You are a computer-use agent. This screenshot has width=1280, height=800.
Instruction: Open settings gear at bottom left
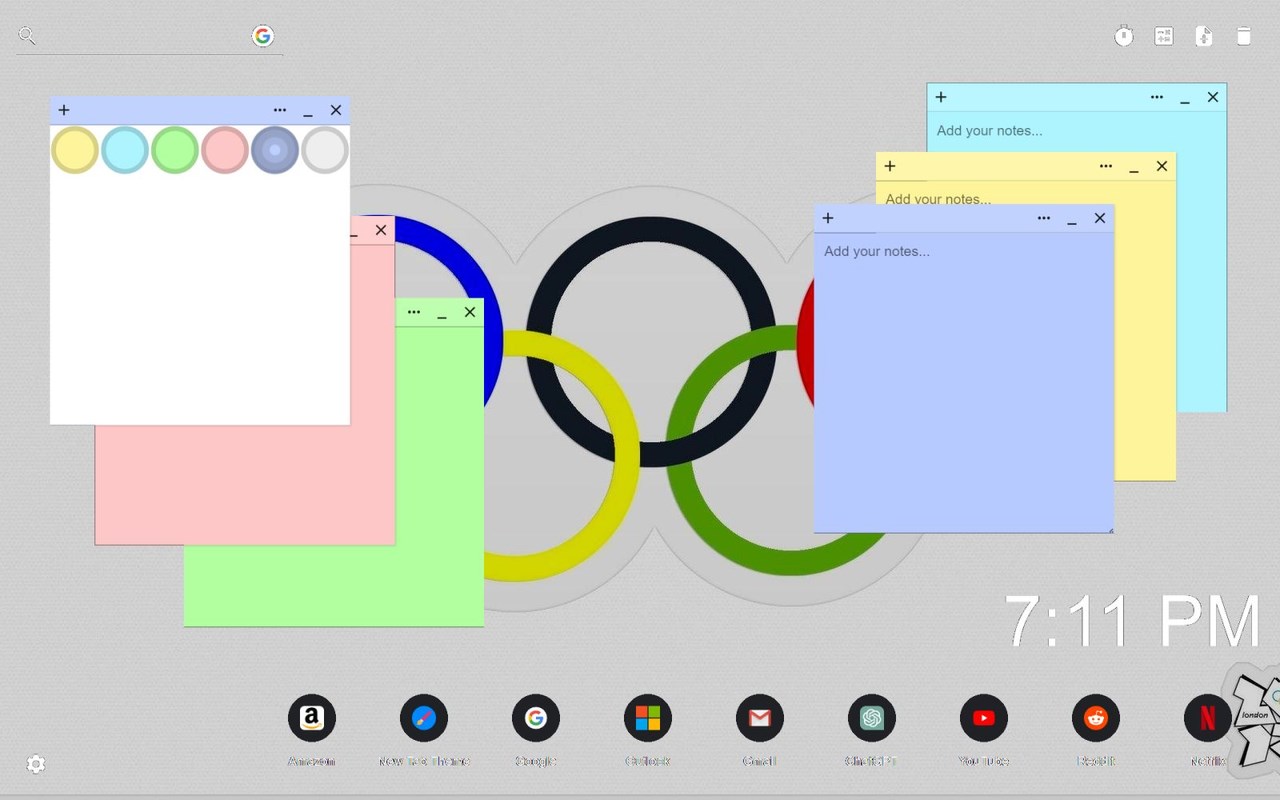coord(36,765)
